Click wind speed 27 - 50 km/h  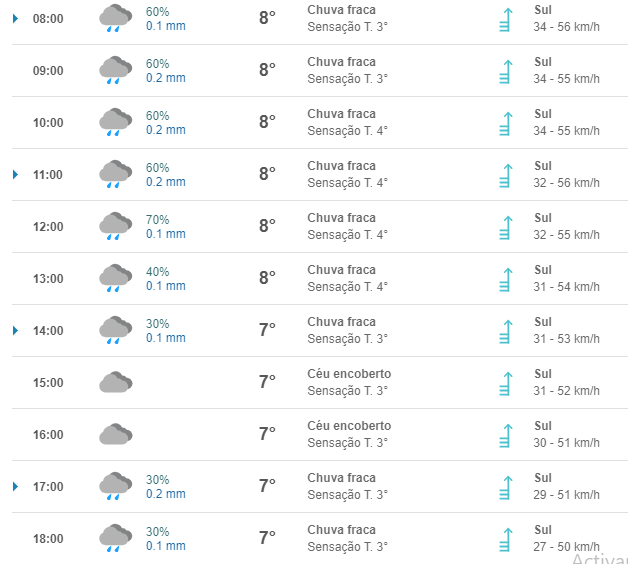567,547
